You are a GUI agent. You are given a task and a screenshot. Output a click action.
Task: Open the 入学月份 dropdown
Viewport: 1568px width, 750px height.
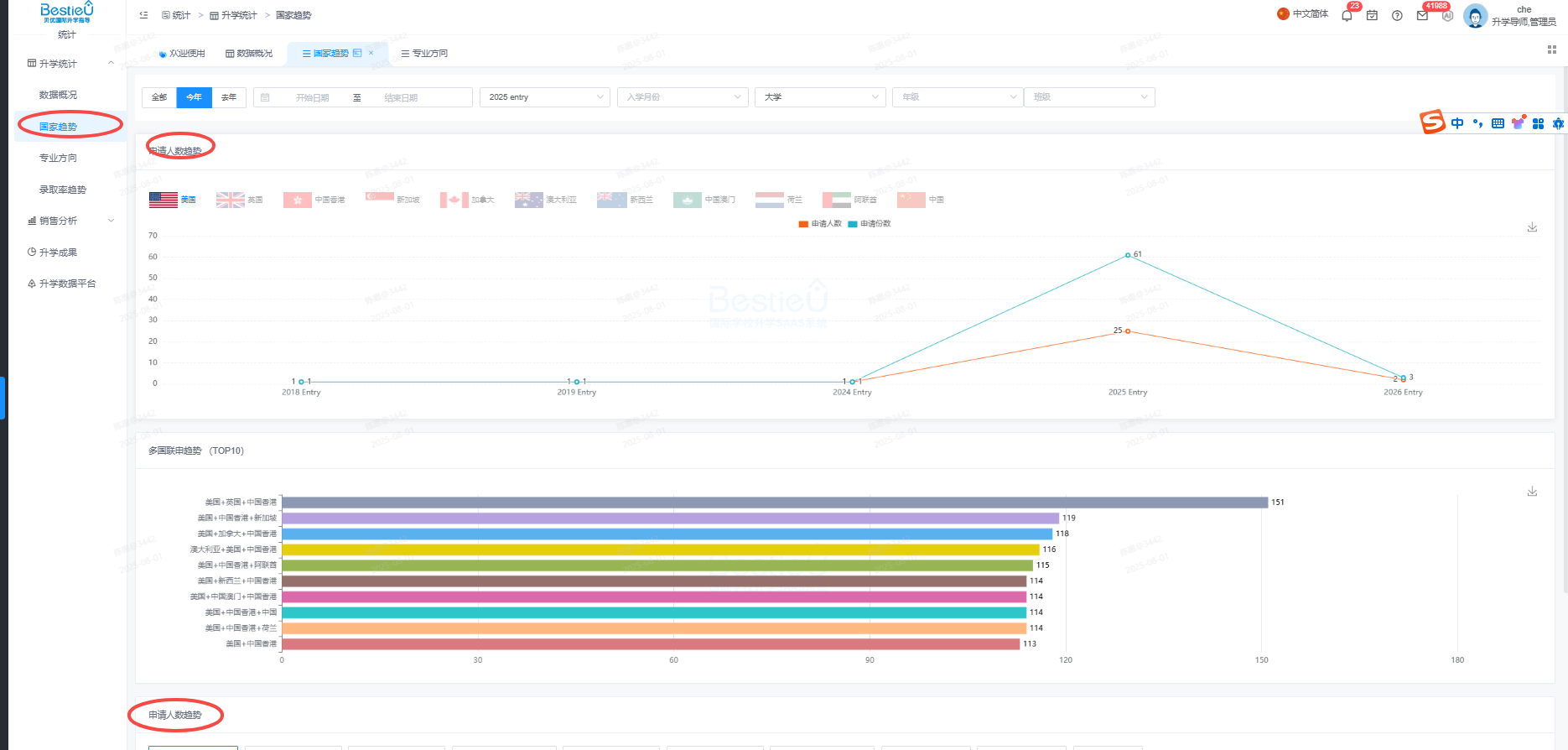[682, 97]
